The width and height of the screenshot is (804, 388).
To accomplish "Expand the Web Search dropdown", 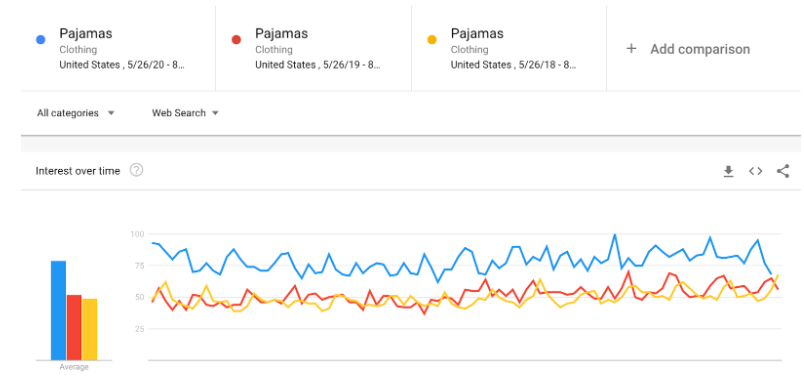I will tap(185, 113).
